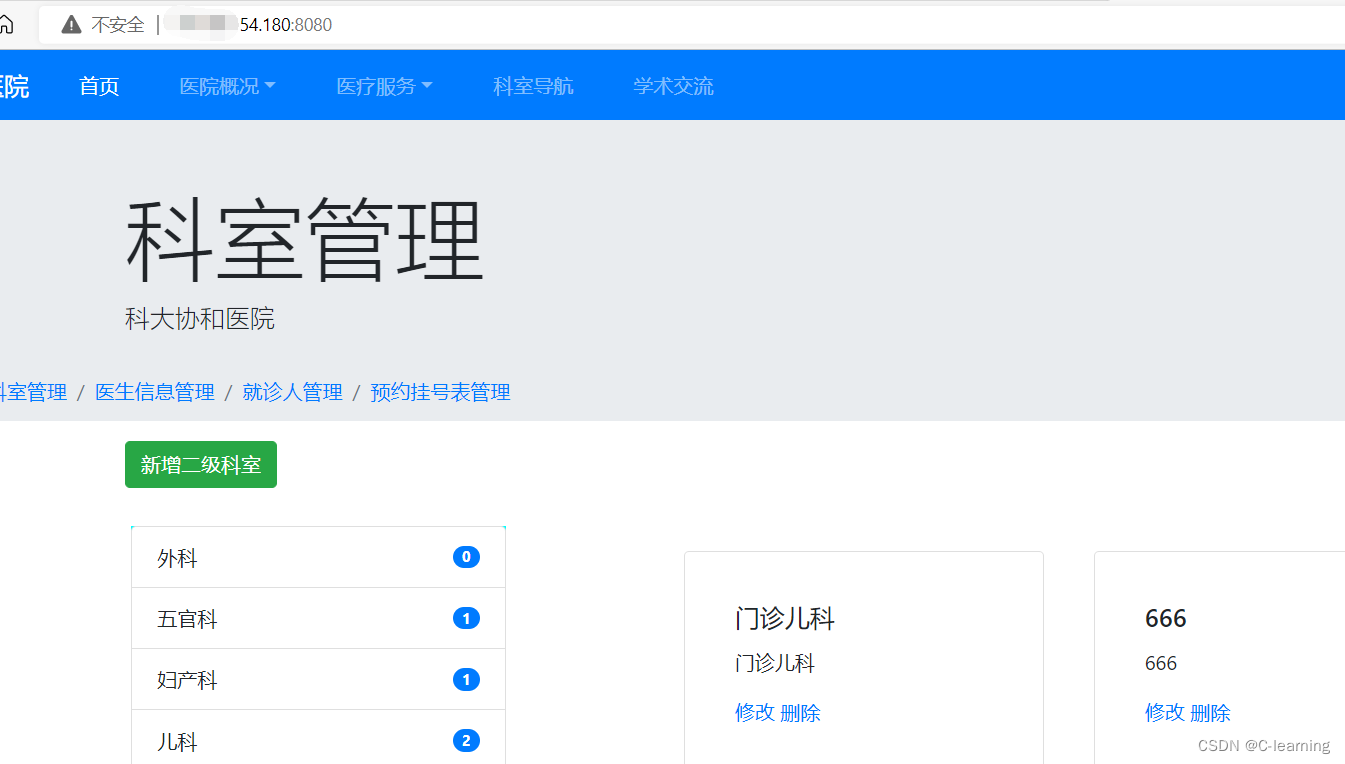This screenshot has width=1345, height=764.
Task: Click 修改 on the 666 card
Action: [x=1165, y=712]
